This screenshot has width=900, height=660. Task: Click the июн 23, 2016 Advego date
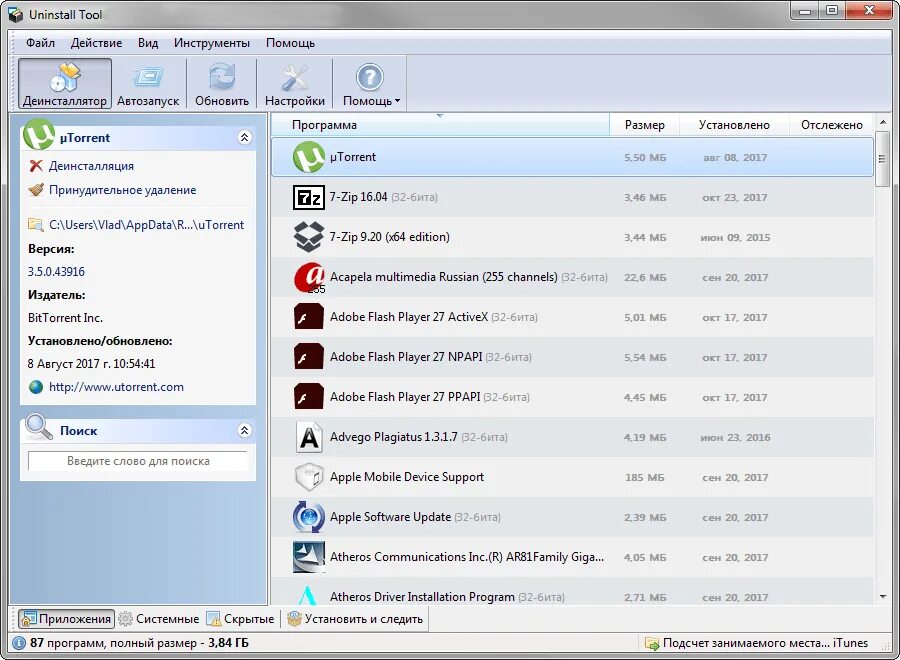(x=735, y=437)
